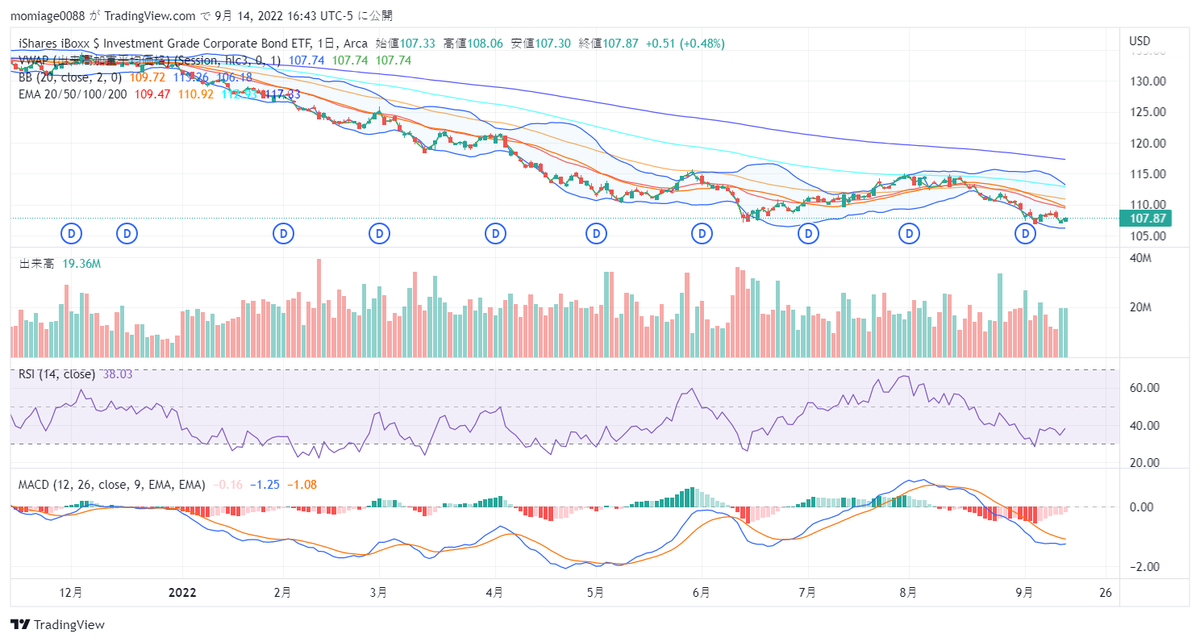Select the 出来高 19.36M volume legend
Screen dimensions: 1200x642
(x=58, y=264)
